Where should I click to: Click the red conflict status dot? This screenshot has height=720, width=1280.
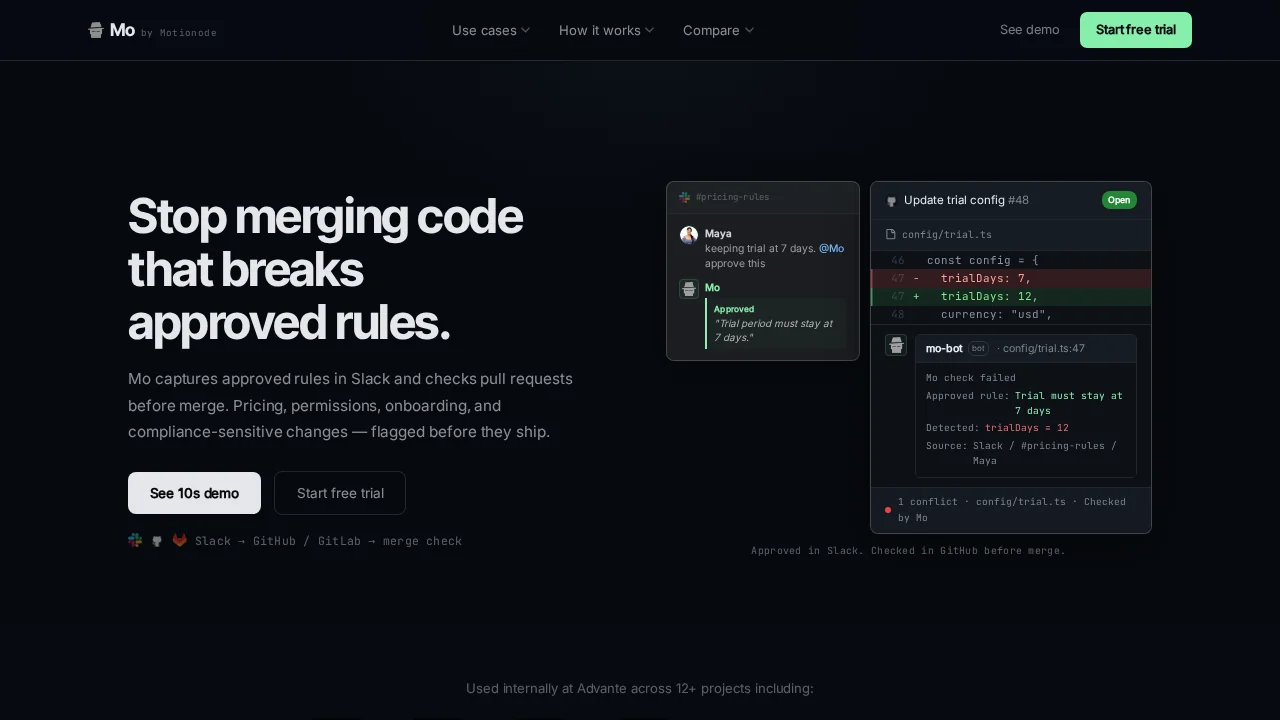tap(888, 510)
